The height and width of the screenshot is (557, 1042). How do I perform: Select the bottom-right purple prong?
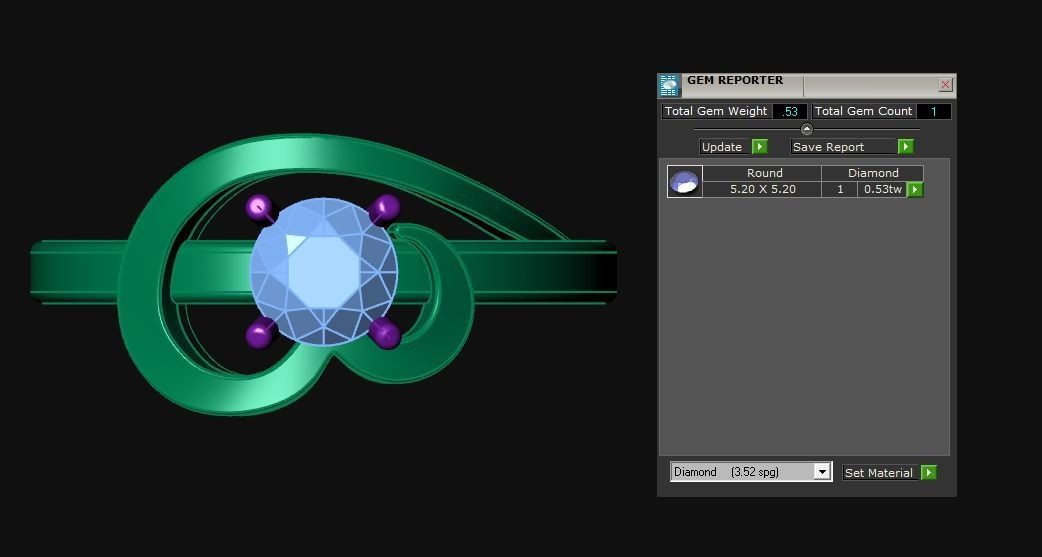click(387, 334)
